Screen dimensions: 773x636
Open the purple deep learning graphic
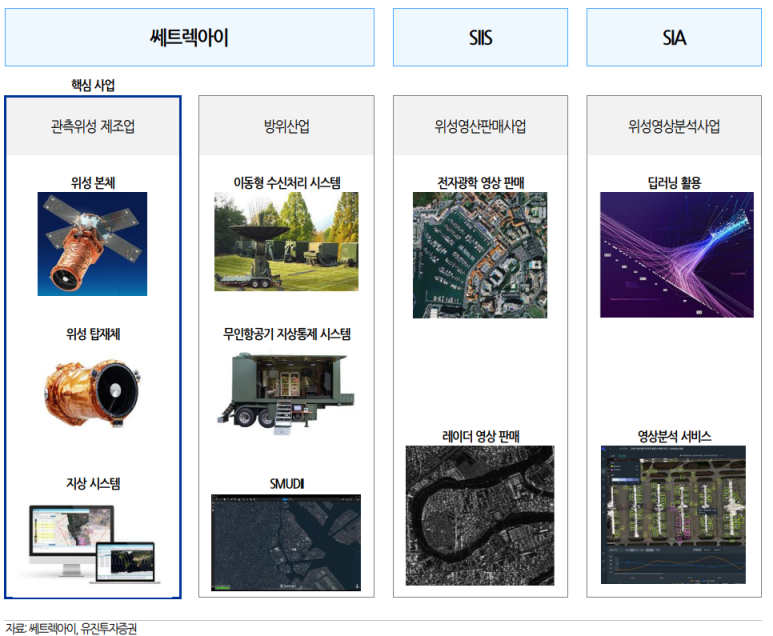[x=677, y=255]
